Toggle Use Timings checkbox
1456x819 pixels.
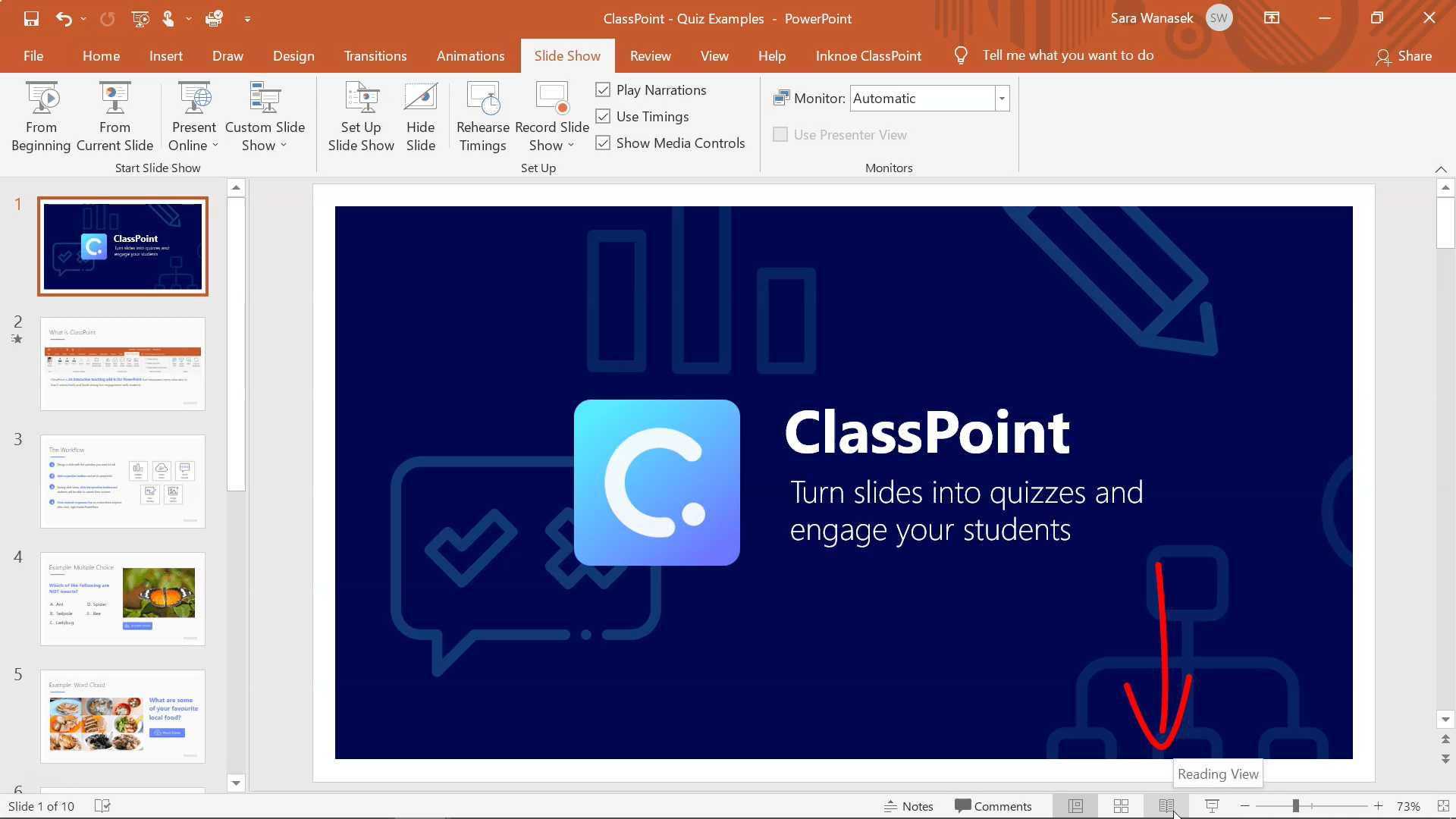click(x=603, y=116)
